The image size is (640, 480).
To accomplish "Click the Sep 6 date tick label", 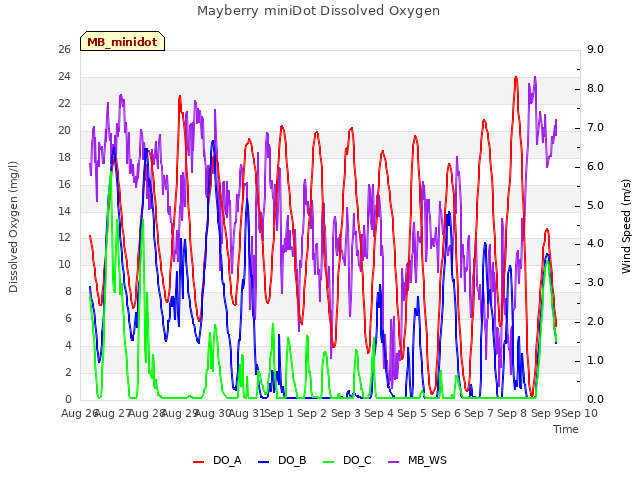I will [446, 413].
